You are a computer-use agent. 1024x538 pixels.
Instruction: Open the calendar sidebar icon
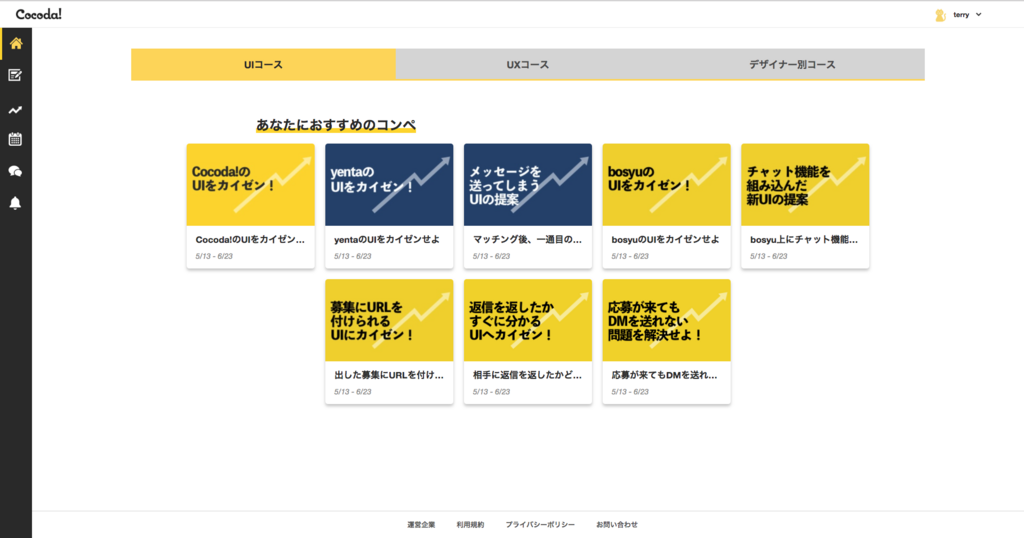(x=15, y=139)
